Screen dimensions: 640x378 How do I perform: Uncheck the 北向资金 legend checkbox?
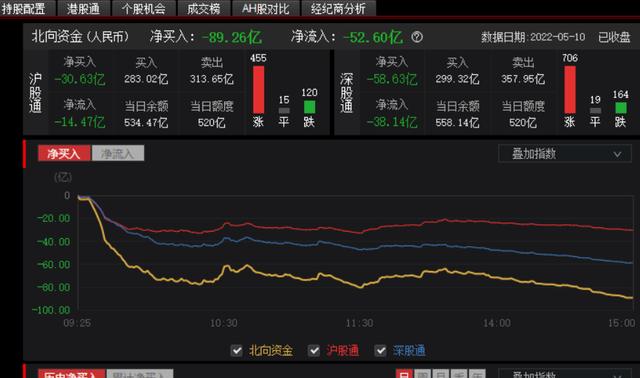236,350
